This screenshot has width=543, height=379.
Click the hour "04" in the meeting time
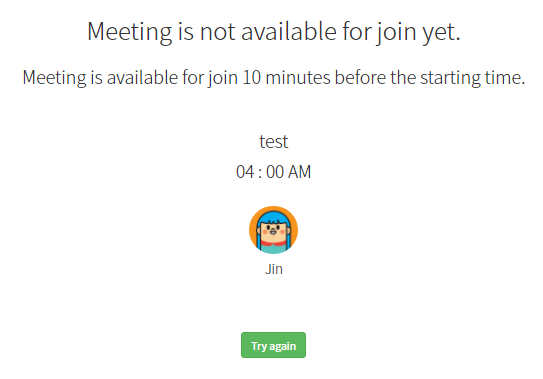[245, 172]
